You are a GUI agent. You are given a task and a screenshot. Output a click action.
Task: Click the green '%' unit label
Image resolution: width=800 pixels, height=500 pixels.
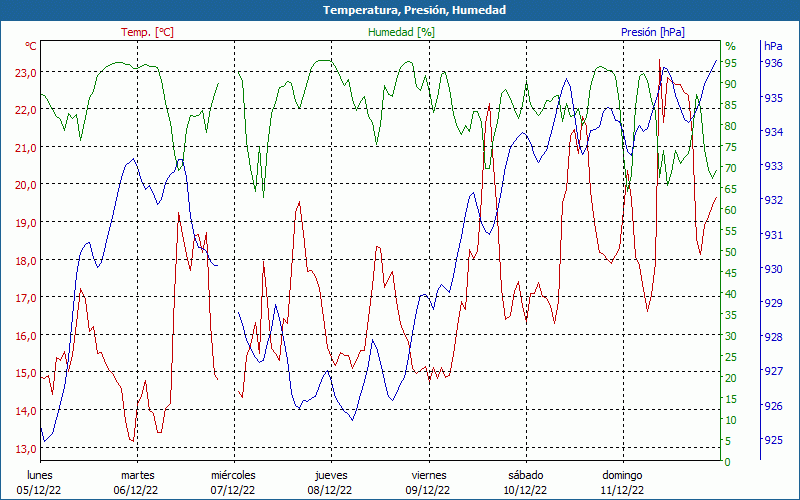[731, 46]
